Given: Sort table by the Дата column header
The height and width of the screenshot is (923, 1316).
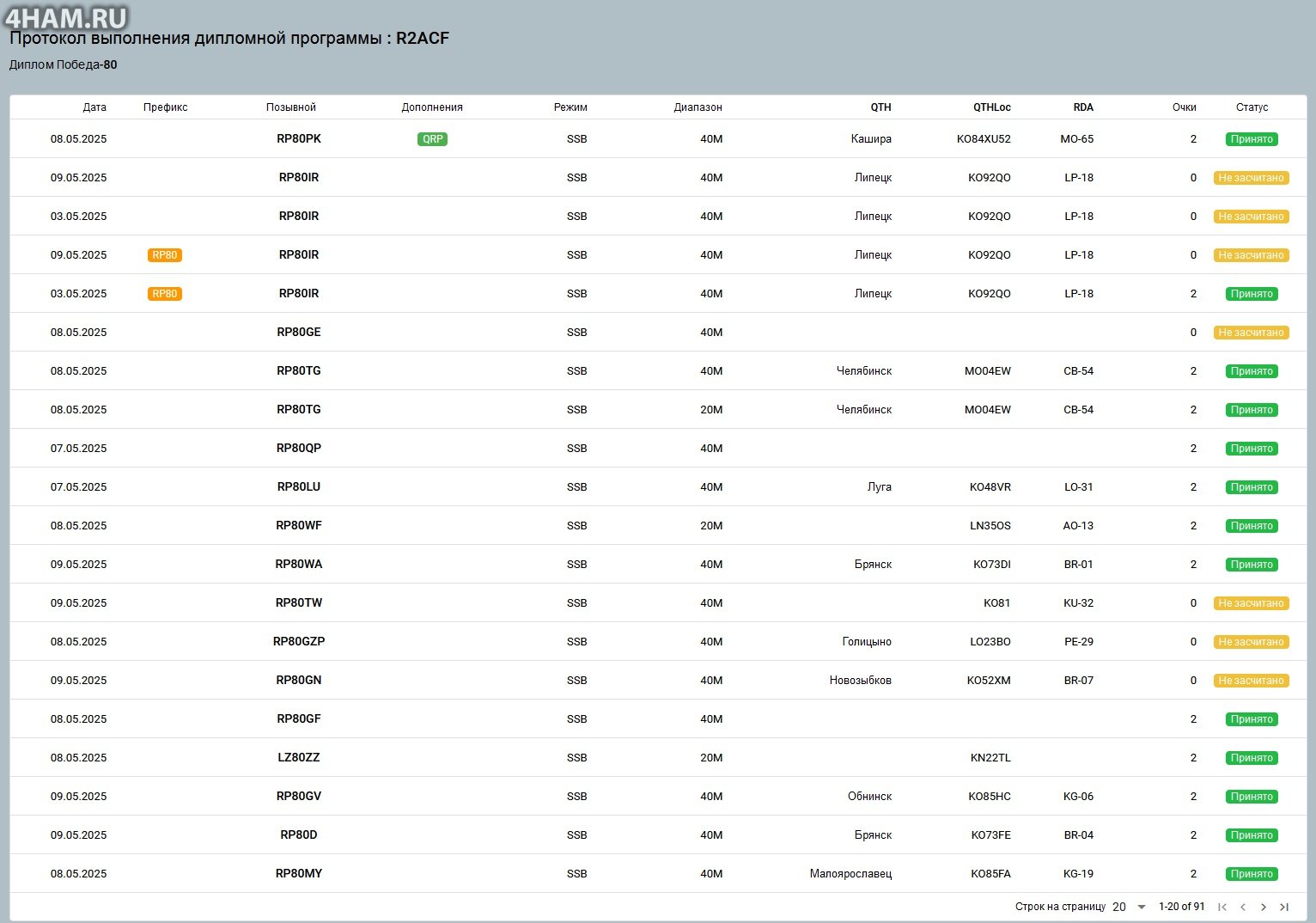Looking at the screenshot, I should point(94,107).
